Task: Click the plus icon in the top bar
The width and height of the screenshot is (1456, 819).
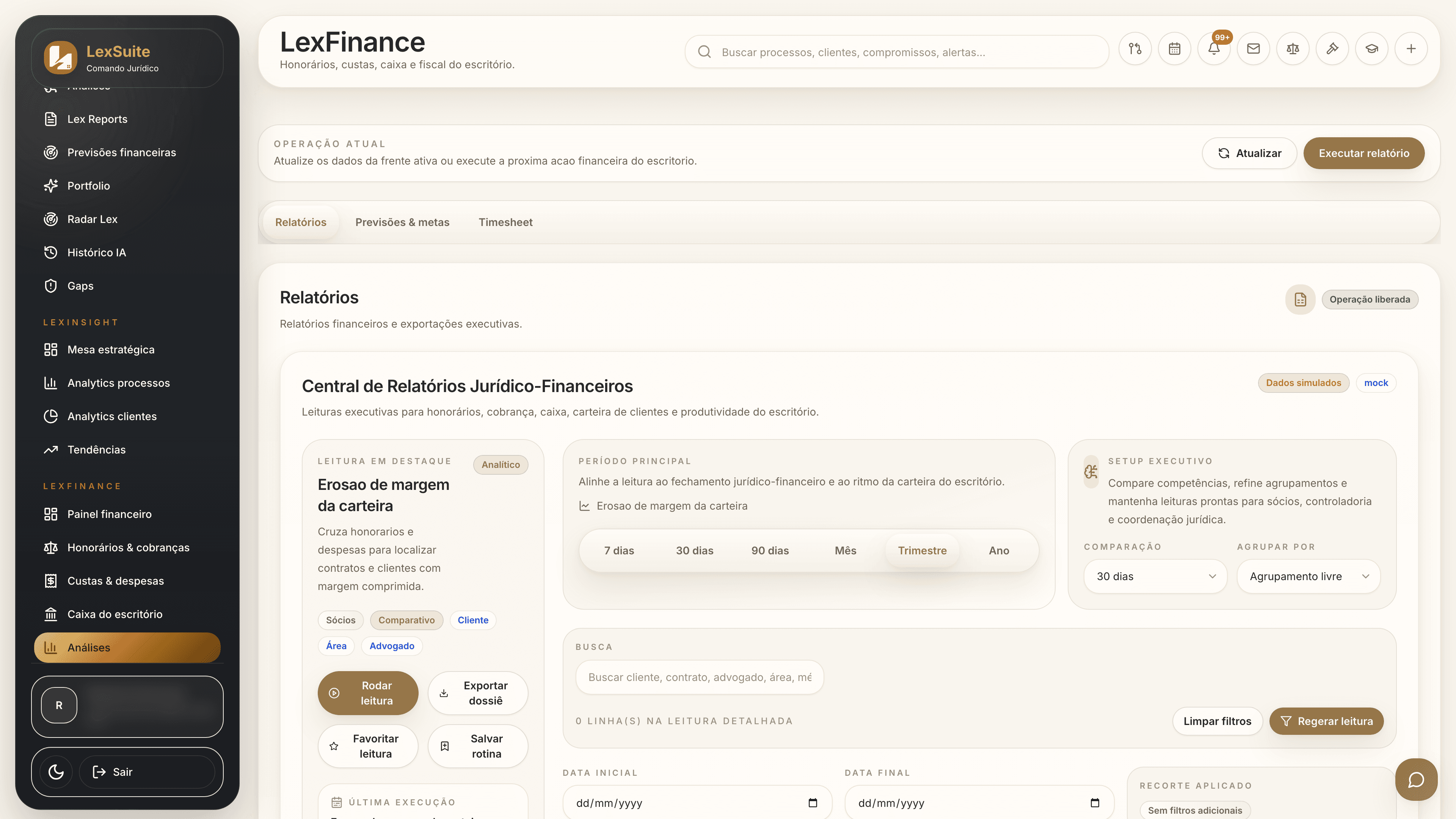Action: point(1411,49)
